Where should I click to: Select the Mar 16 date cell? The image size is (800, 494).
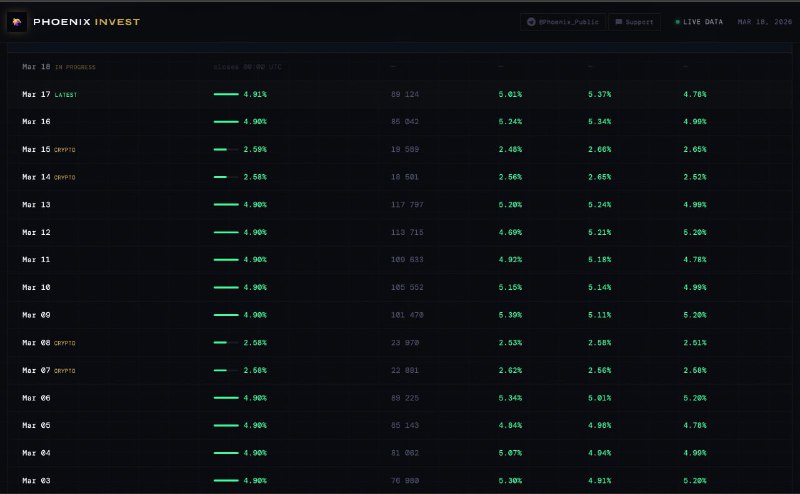(36, 121)
